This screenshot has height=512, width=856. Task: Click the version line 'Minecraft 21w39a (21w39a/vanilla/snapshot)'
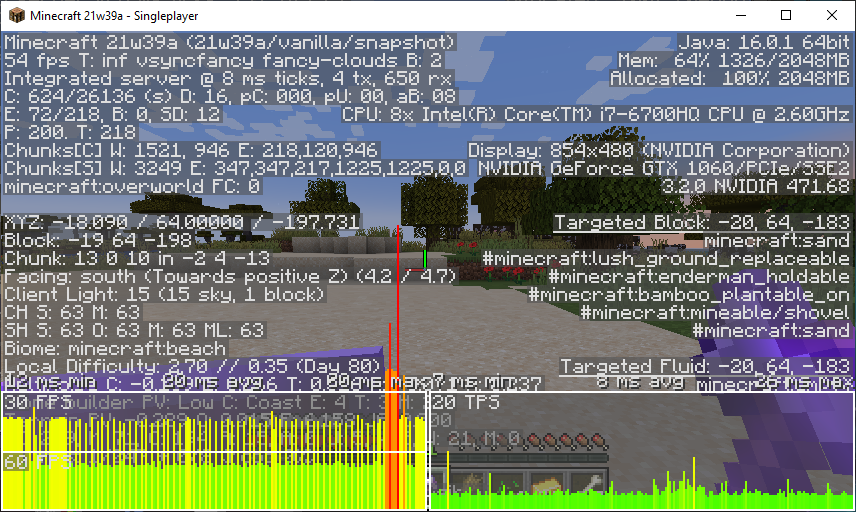[230, 42]
